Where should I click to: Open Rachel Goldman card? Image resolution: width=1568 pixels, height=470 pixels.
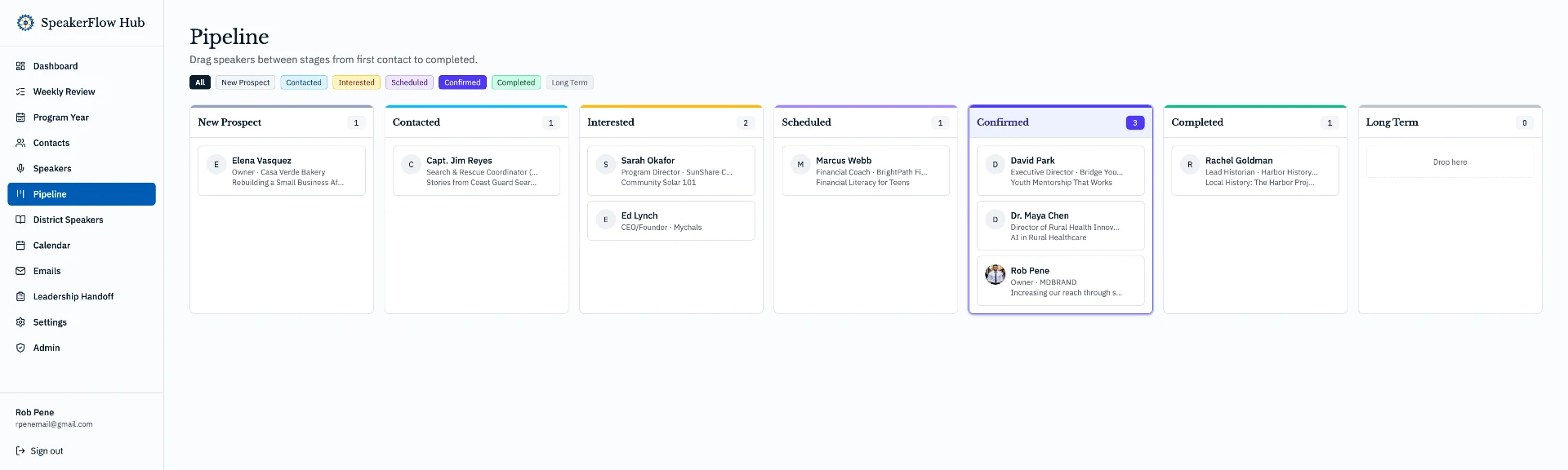pyautogui.click(x=1255, y=171)
